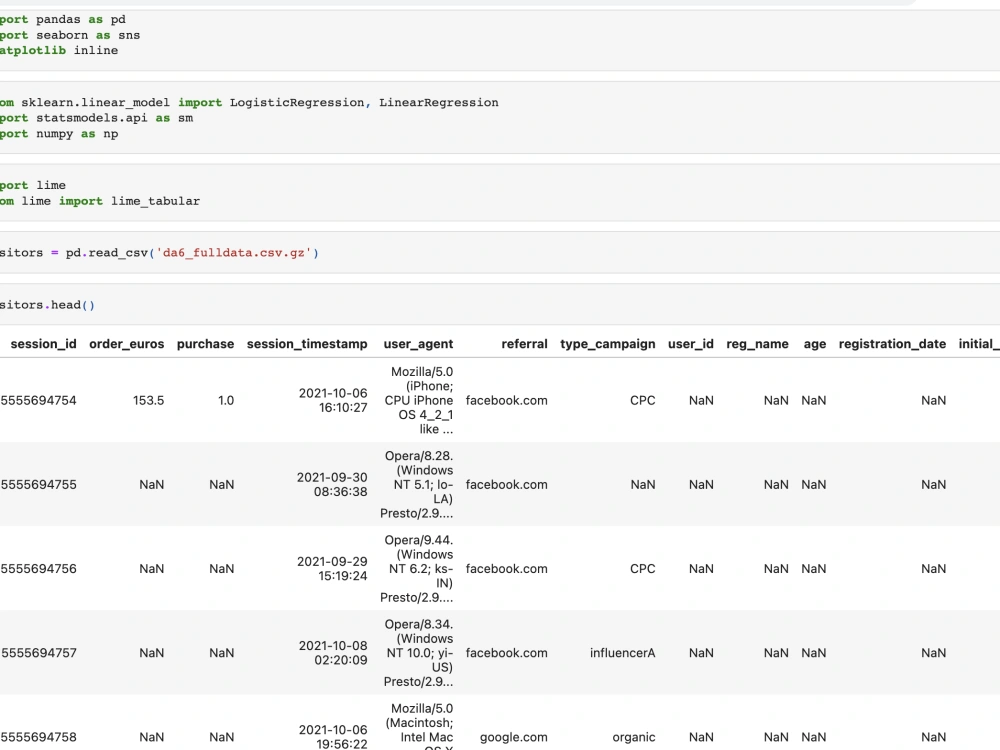Click the order_euros column header
Screen dimensions: 1000x750
pos(126,343)
